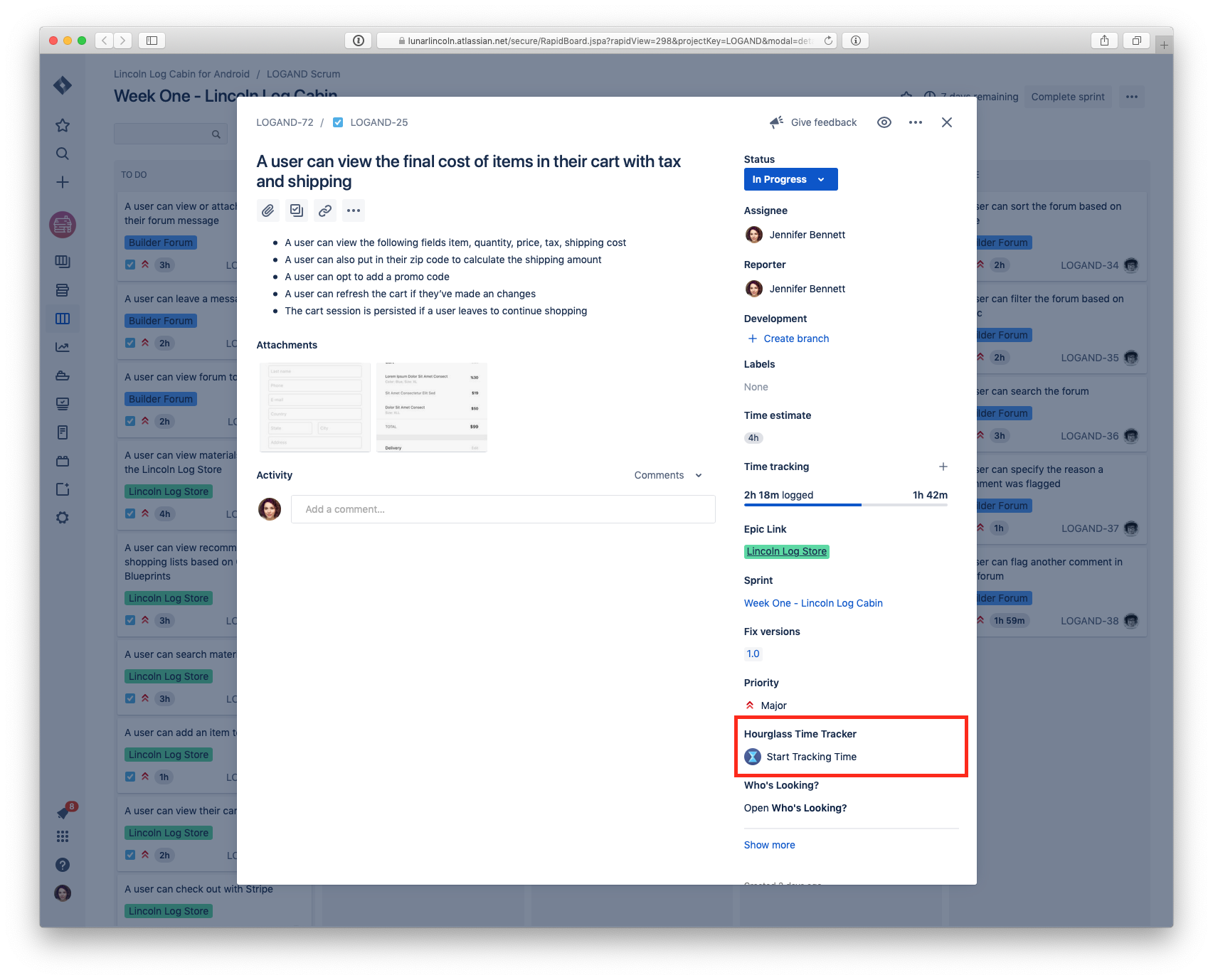Click the Safari sidebar toggle icon
Viewport: 1213px width, 980px height.
(152, 41)
